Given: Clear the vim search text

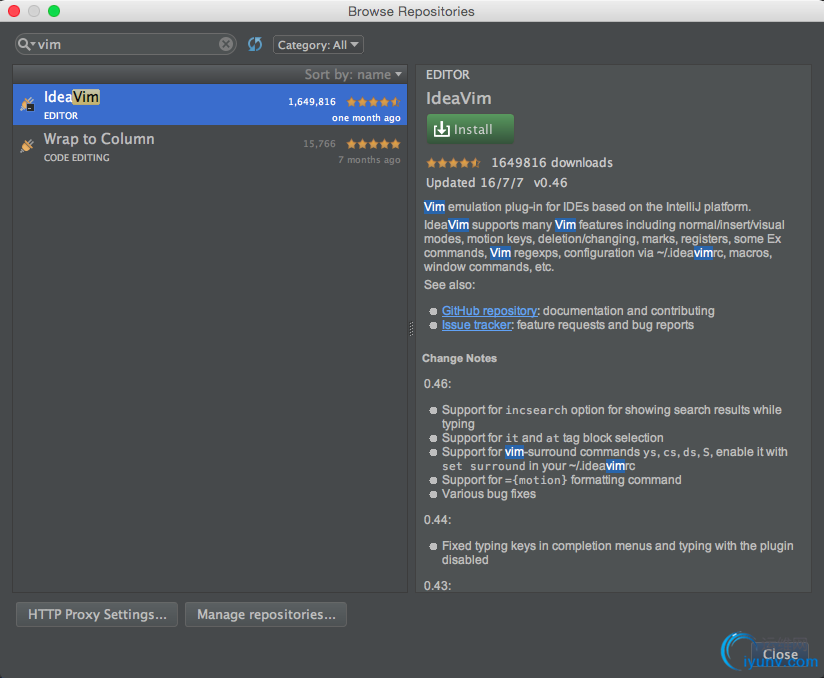Looking at the screenshot, I should [226, 44].
